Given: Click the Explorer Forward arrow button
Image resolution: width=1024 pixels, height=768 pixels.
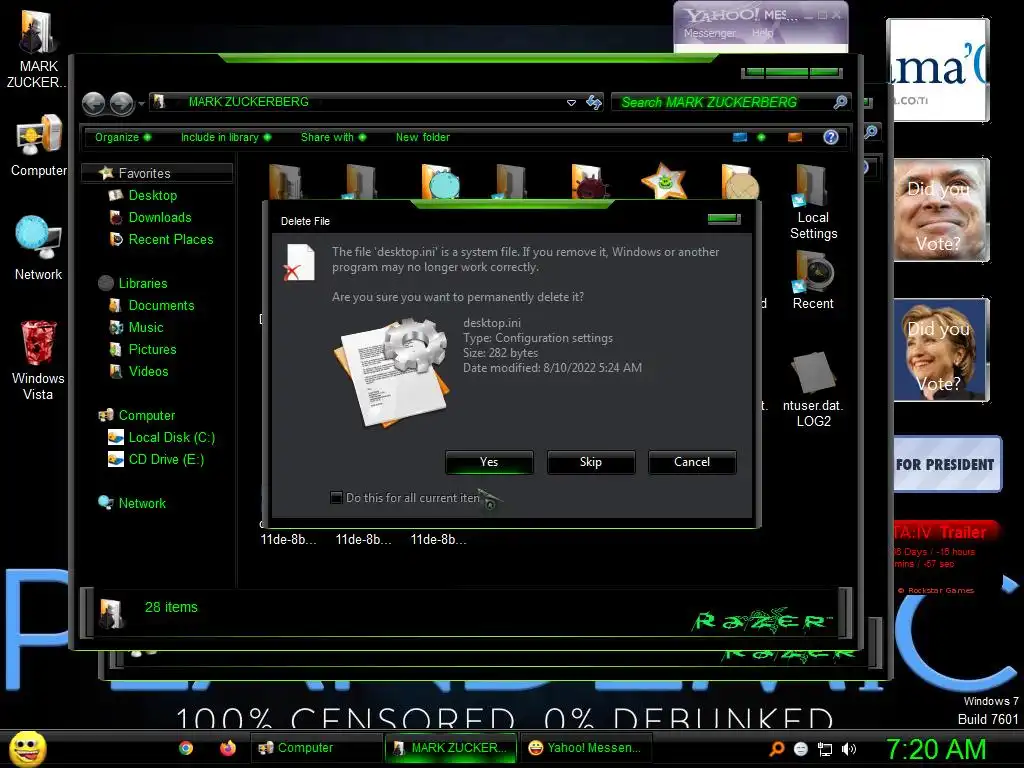Looking at the screenshot, I should 122,103.
